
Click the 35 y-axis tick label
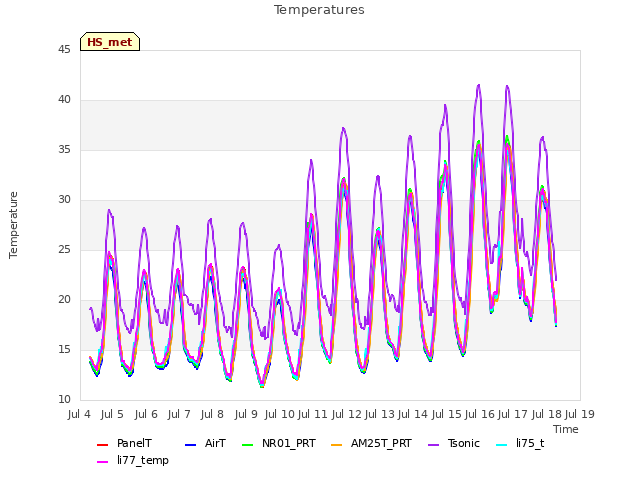(x=64, y=150)
